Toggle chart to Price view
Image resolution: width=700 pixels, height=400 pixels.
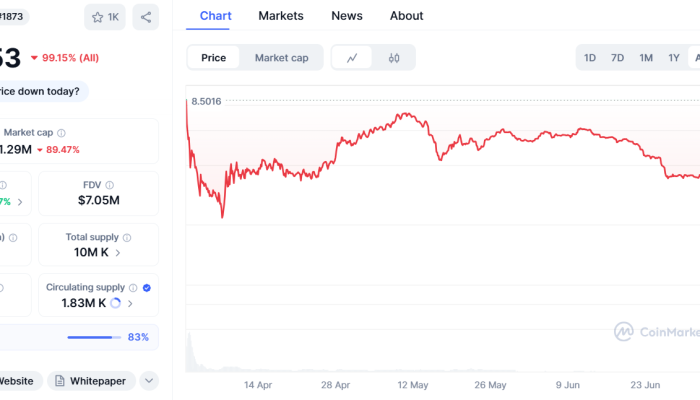tap(214, 58)
